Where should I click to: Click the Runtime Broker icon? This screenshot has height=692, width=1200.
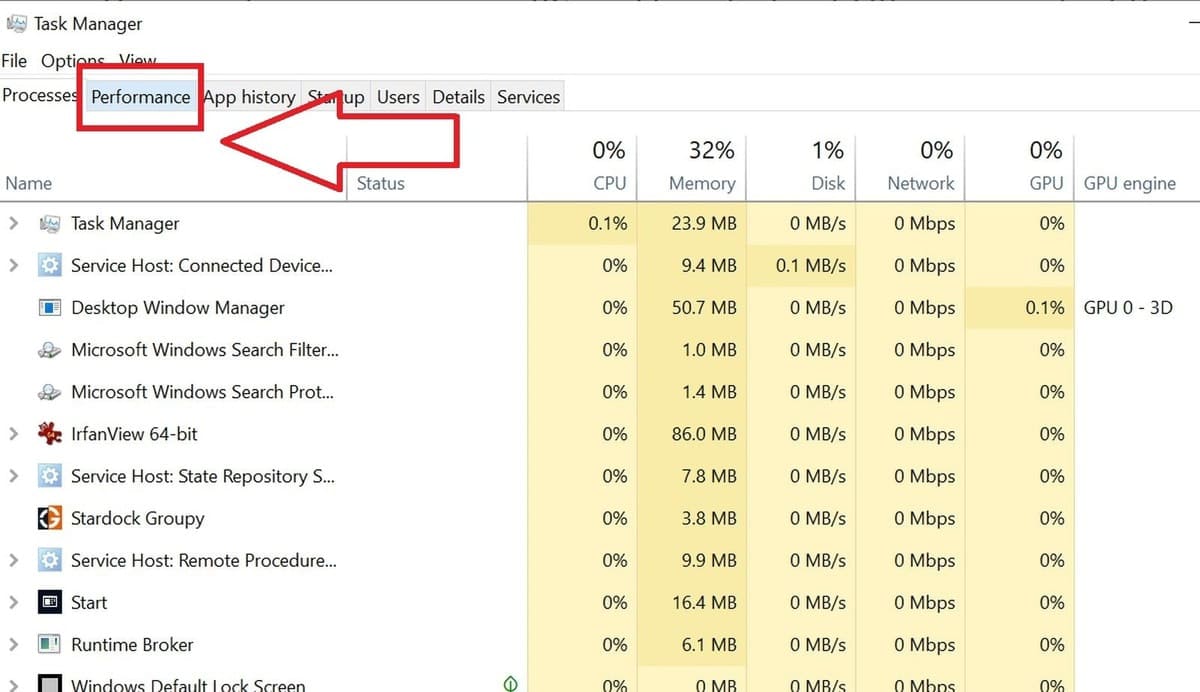click(x=49, y=644)
